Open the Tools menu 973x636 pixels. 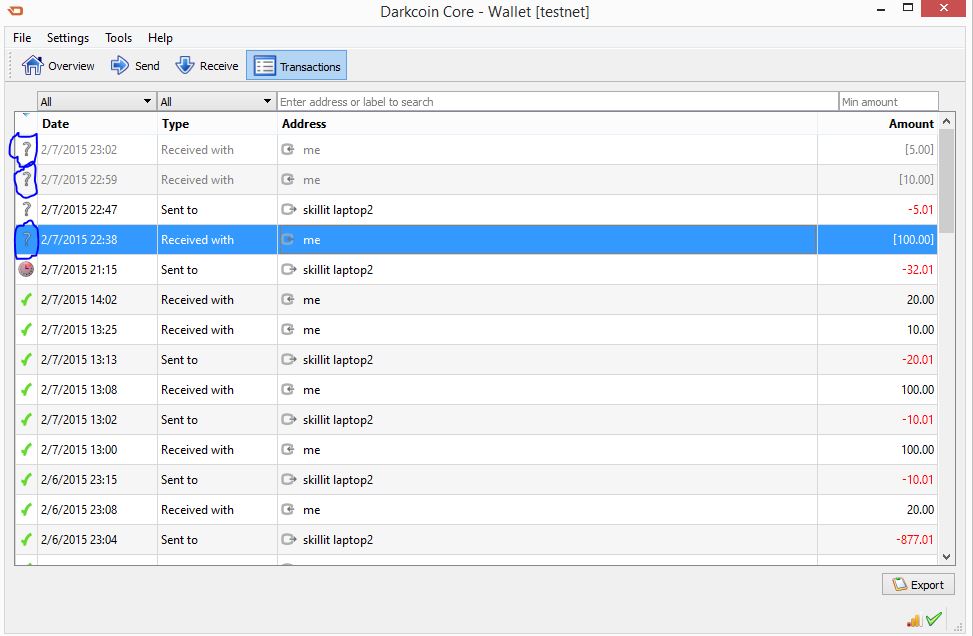pos(118,38)
